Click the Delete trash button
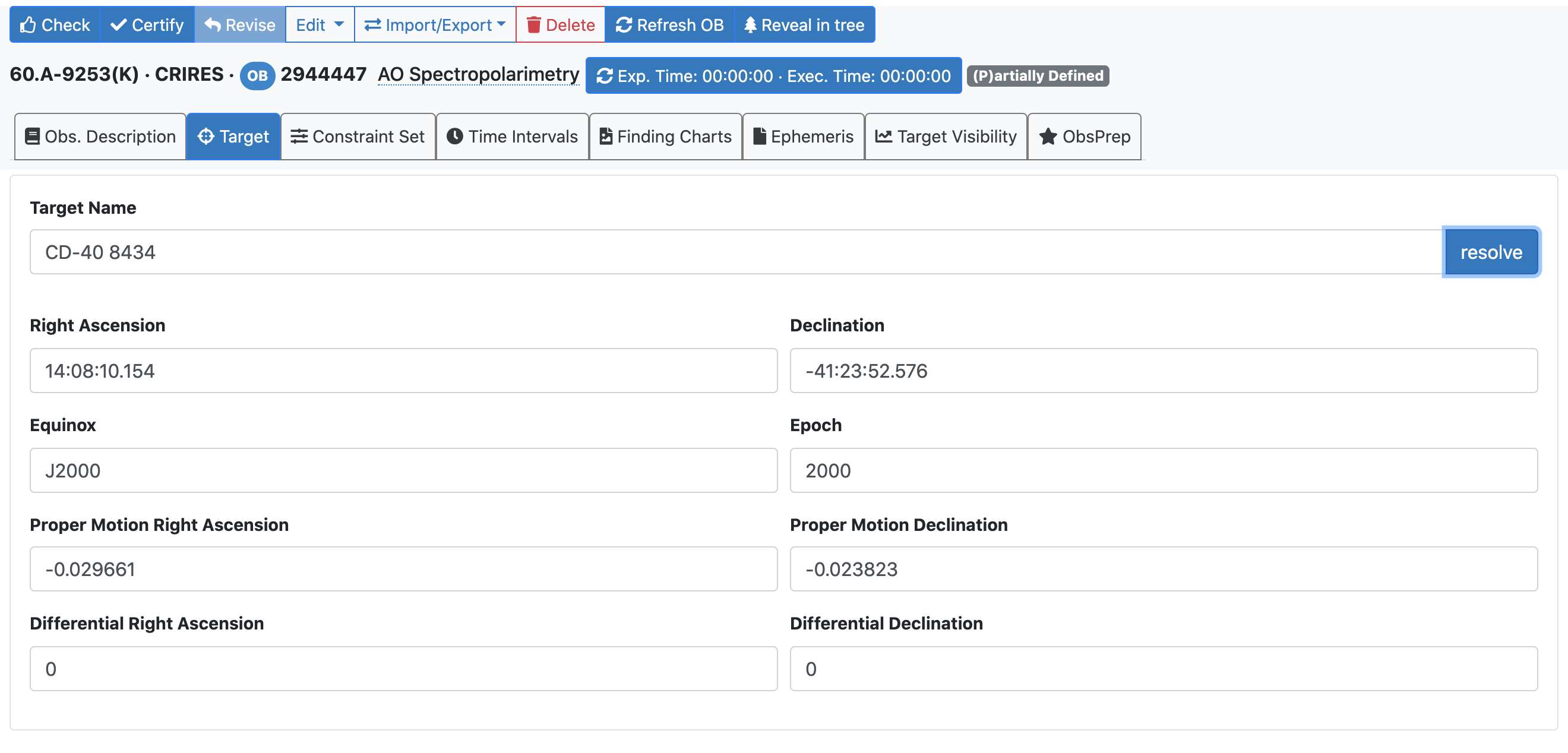This screenshot has width=1568, height=753. coord(560,25)
